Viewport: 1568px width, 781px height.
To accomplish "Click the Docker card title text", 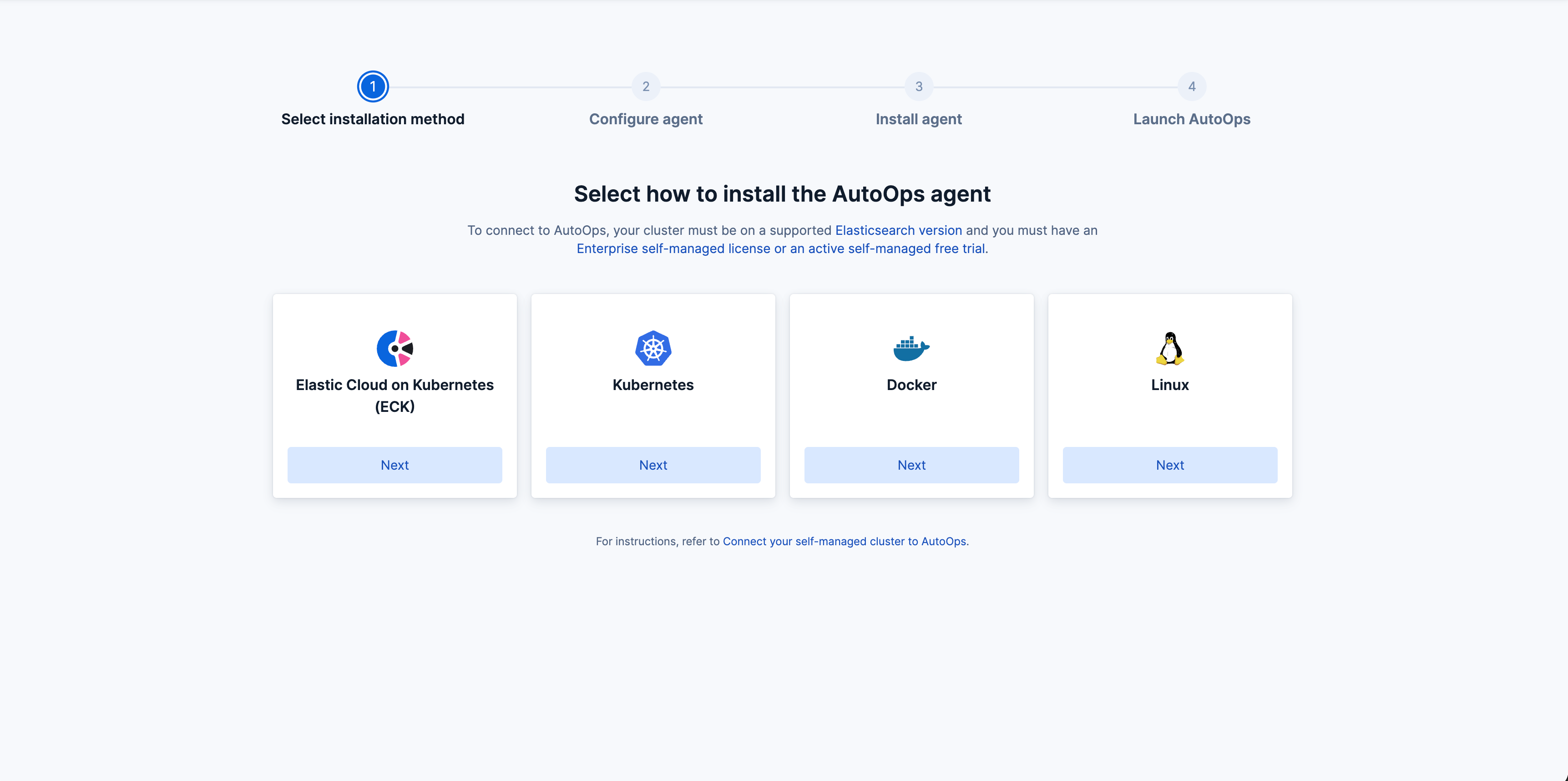I will 911,385.
